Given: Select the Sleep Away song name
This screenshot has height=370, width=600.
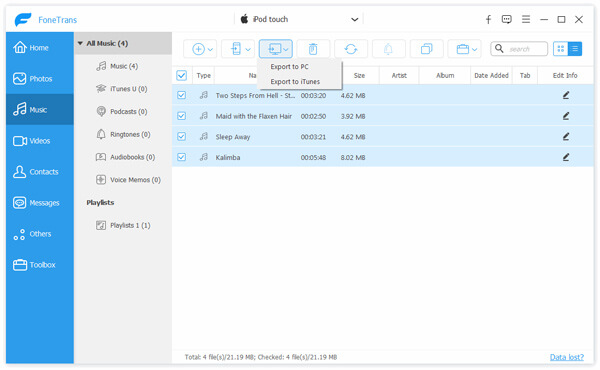Looking at the screenshot, I should tap(233, 137).
